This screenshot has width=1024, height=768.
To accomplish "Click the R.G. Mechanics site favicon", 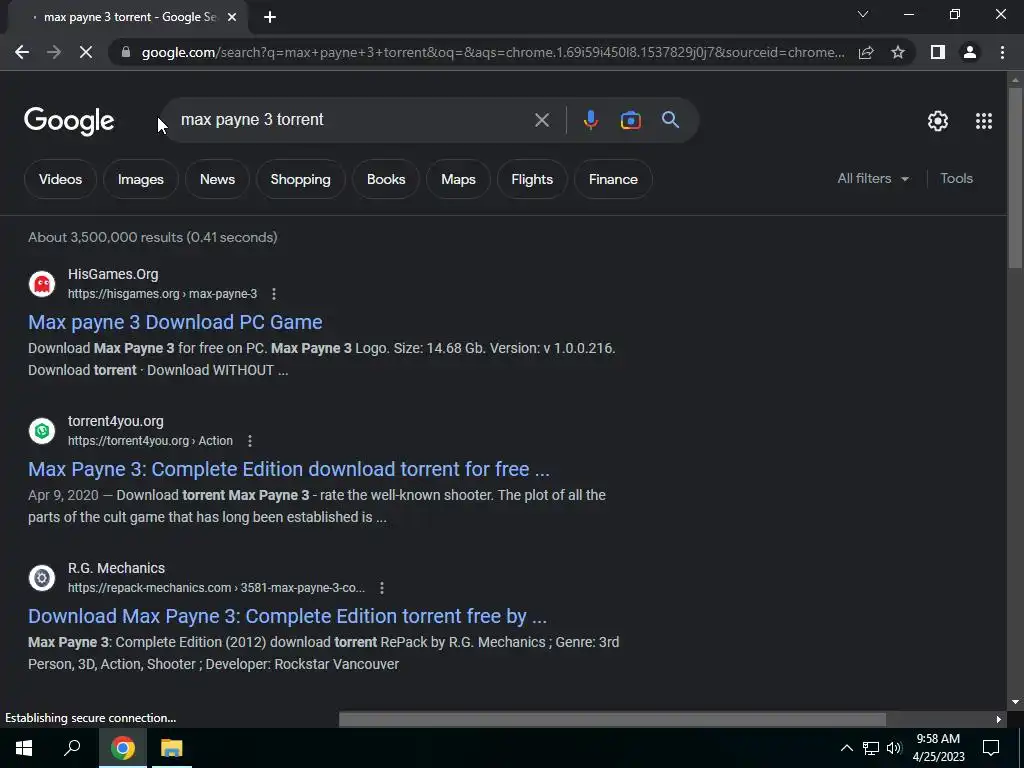I will coord(42,578).
